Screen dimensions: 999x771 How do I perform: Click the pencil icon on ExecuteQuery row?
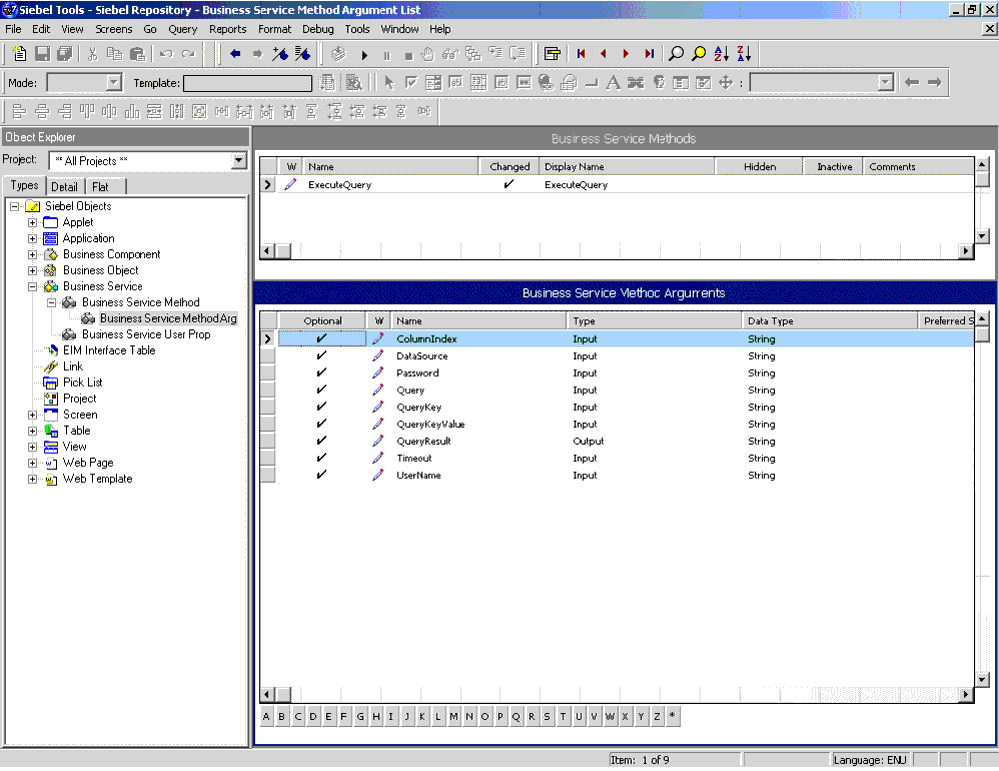(x=291, y=185)
